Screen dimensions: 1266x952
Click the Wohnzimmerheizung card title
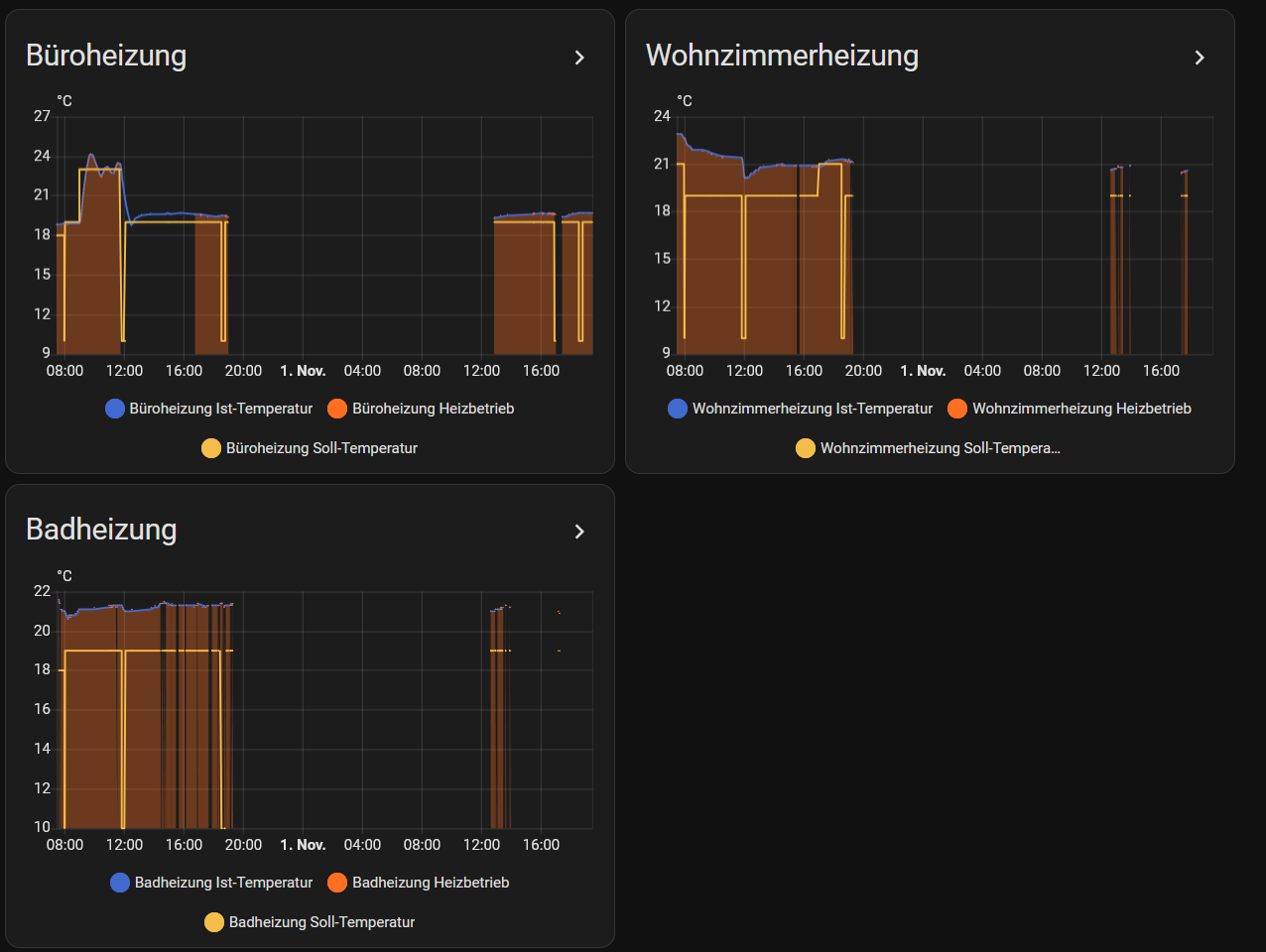pos(782,56)
